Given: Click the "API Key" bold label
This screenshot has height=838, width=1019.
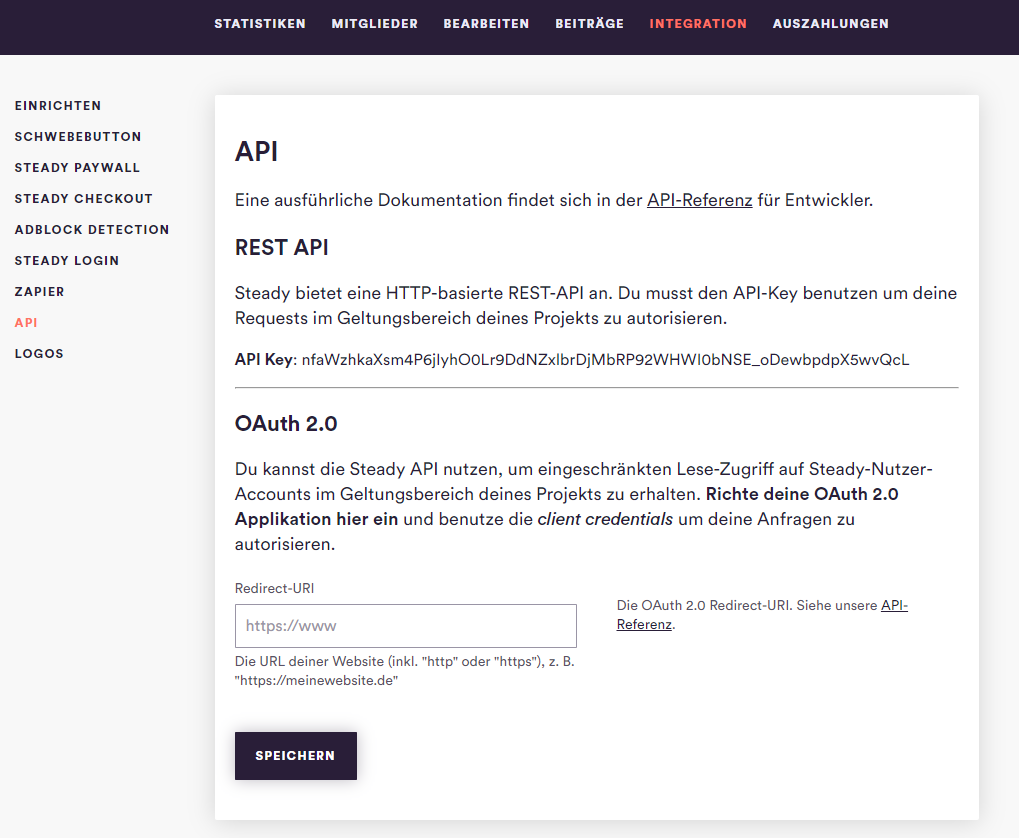Looking at the screenshot, I should pyautogui.click(x=265, y=360).
